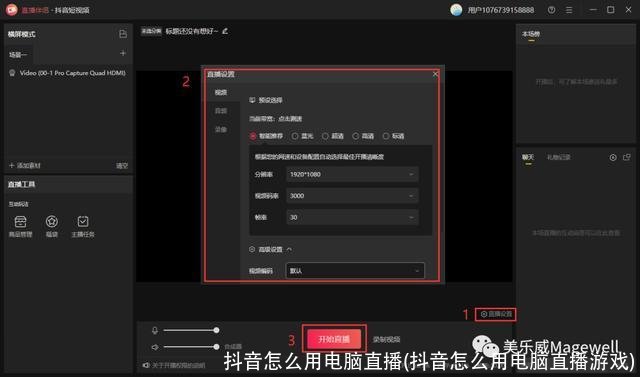Mute the microphone icon
This screenshot has height=377, width=640.
155,330
